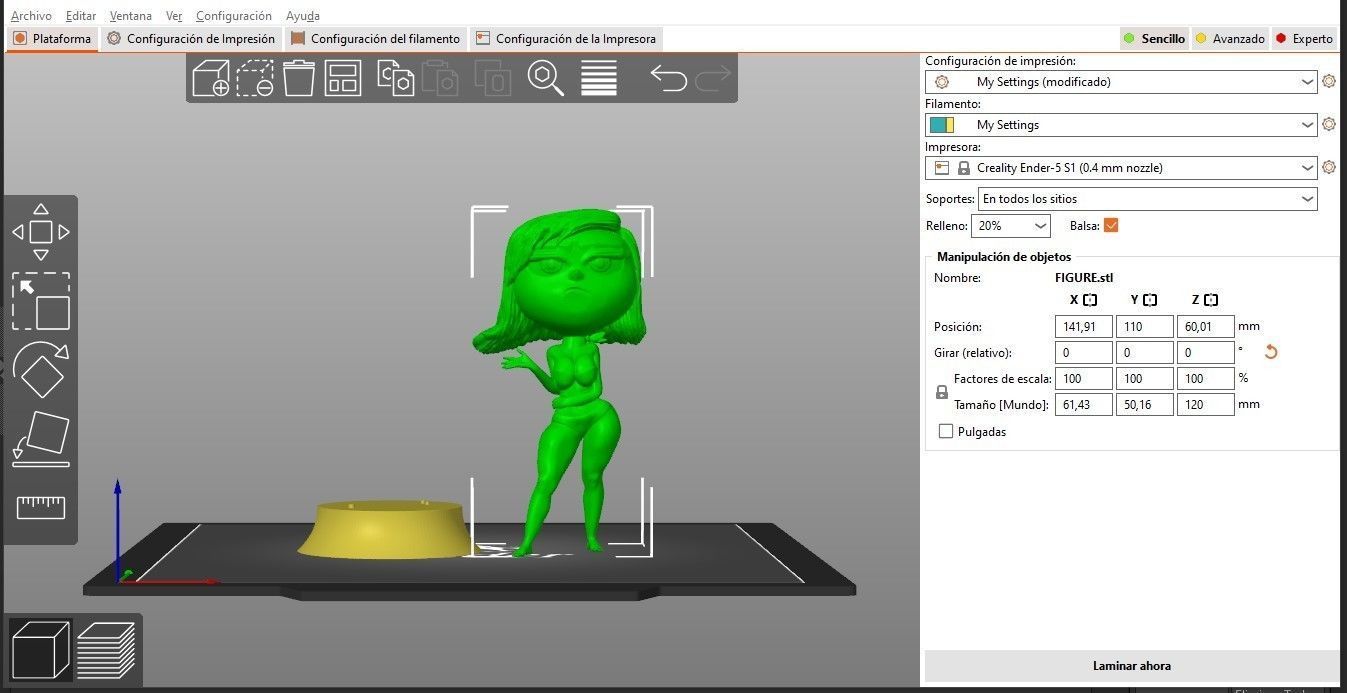Click the Copy icon in top toolbar
1347x693 pixels.
[395, 78]
